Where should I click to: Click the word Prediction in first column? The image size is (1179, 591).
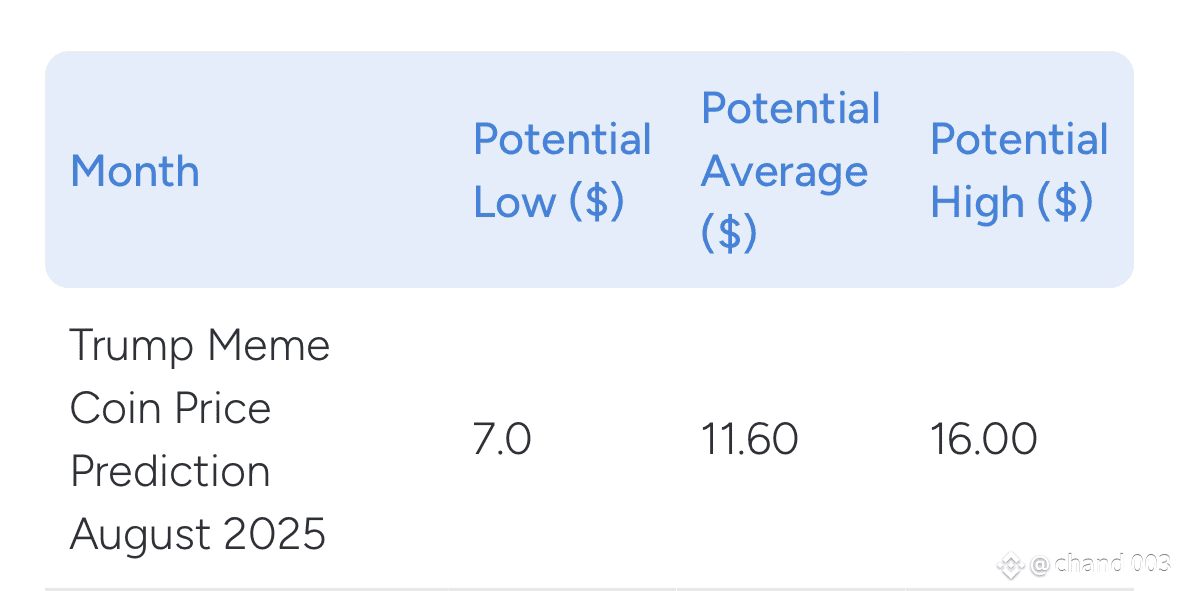click(x=170, y=471)
